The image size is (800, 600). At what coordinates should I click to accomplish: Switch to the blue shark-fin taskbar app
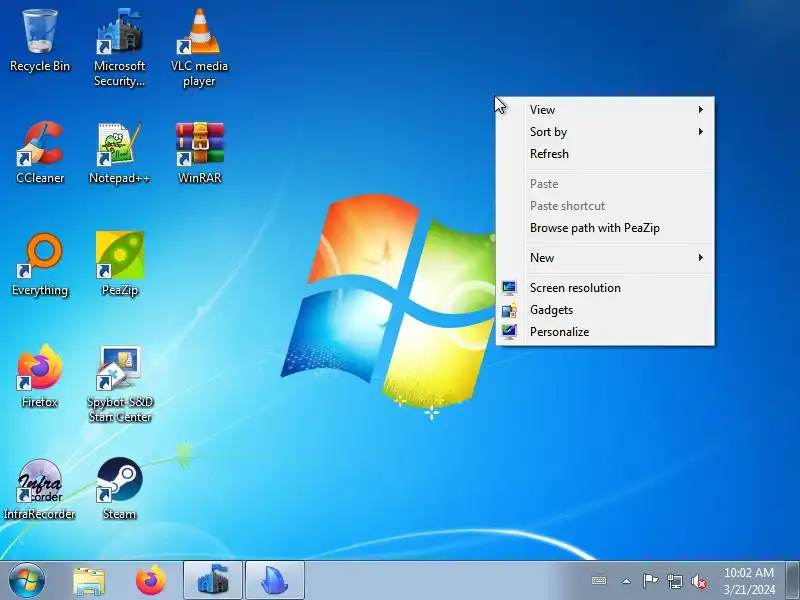point(275,581)
